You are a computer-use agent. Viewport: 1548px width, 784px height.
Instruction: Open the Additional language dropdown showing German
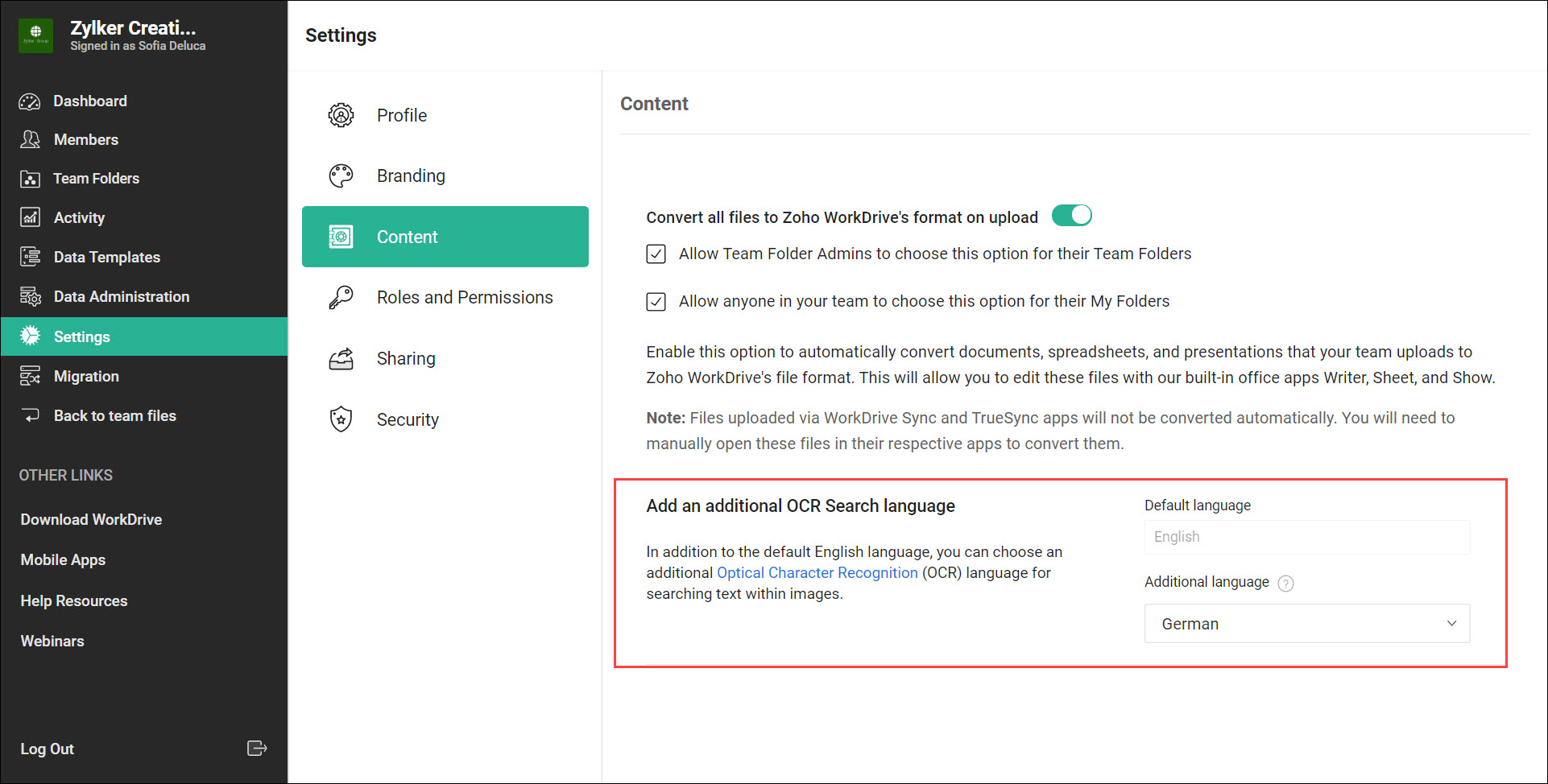[x=1306, y=623]
